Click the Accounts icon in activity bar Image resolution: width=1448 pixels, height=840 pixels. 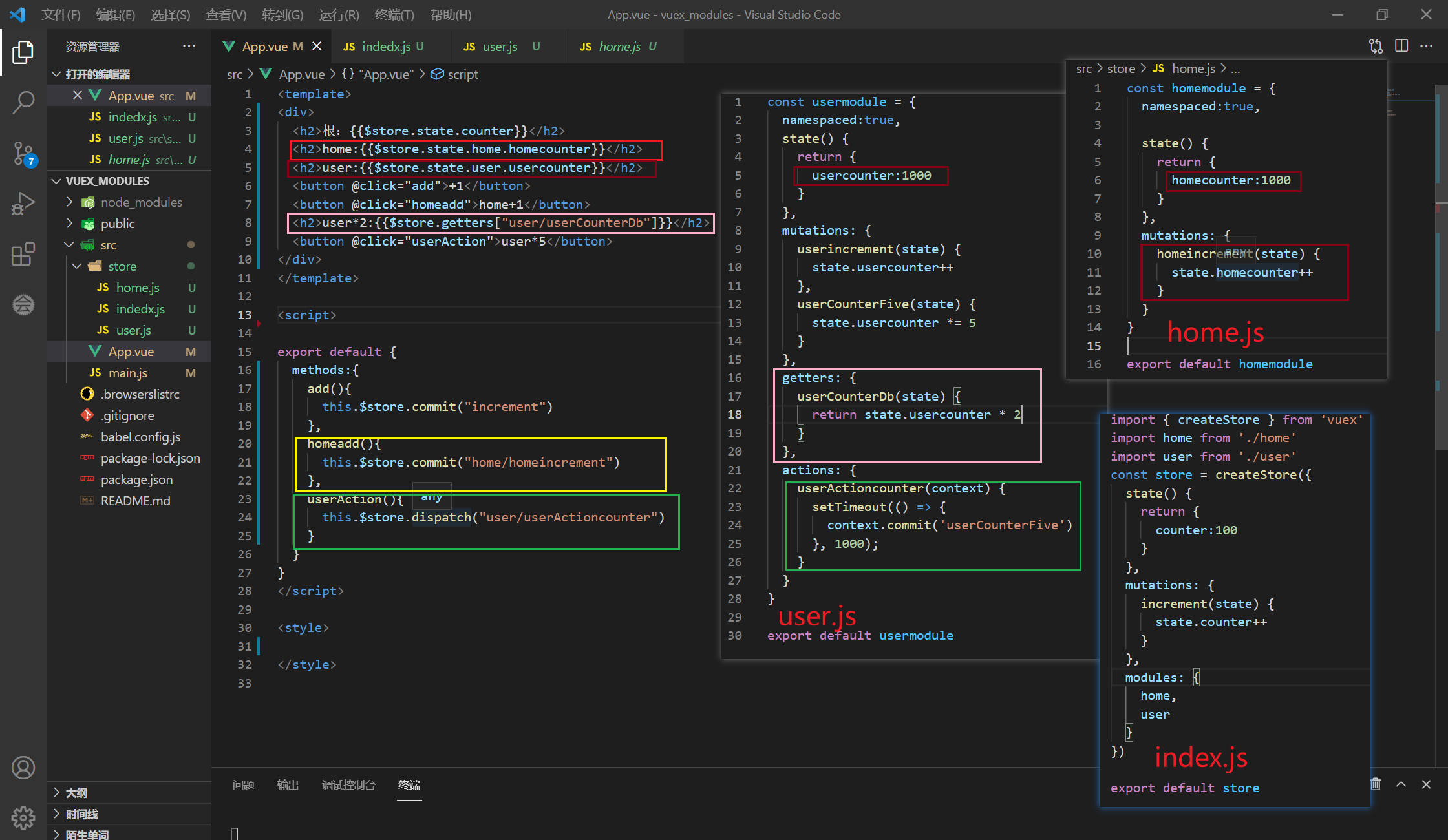point(23,768)
